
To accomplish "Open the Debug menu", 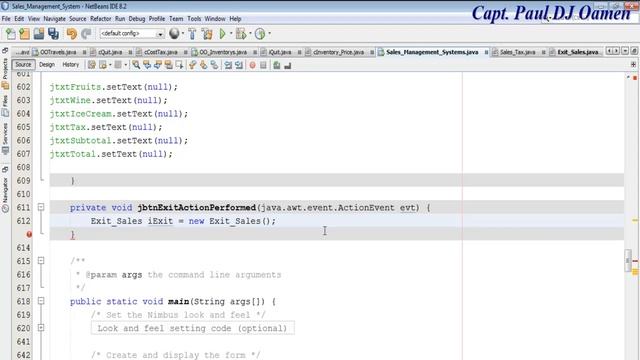I will (137, 19).
